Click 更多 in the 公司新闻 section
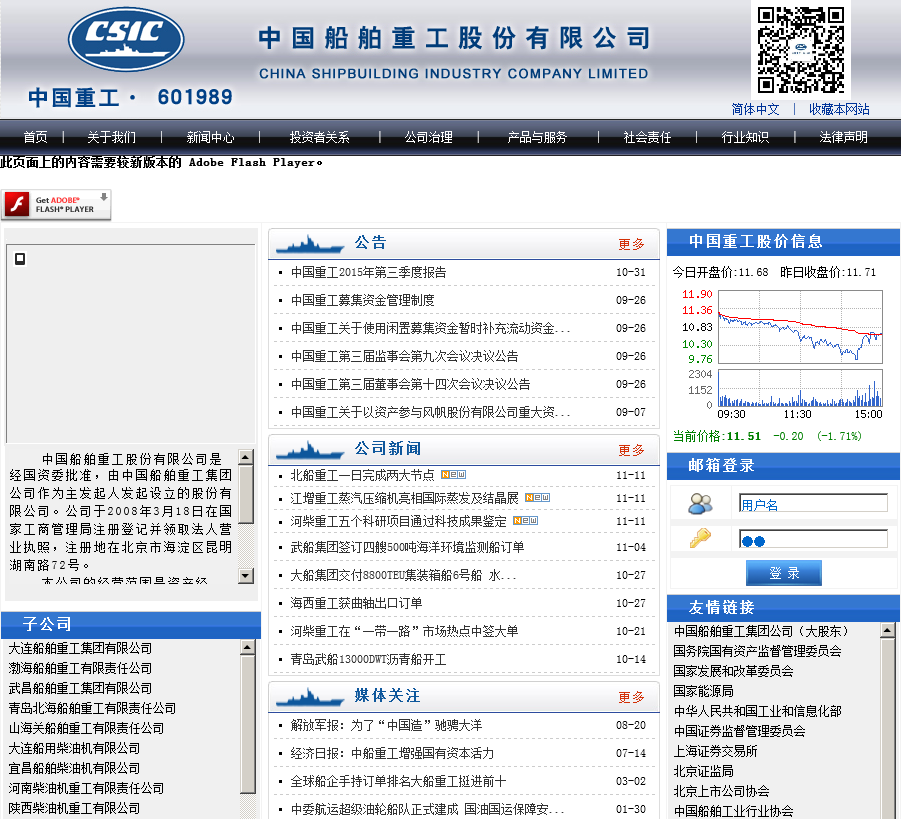This screenshot has width=901, height=819. pyautogui.click(x=631, y=450)
